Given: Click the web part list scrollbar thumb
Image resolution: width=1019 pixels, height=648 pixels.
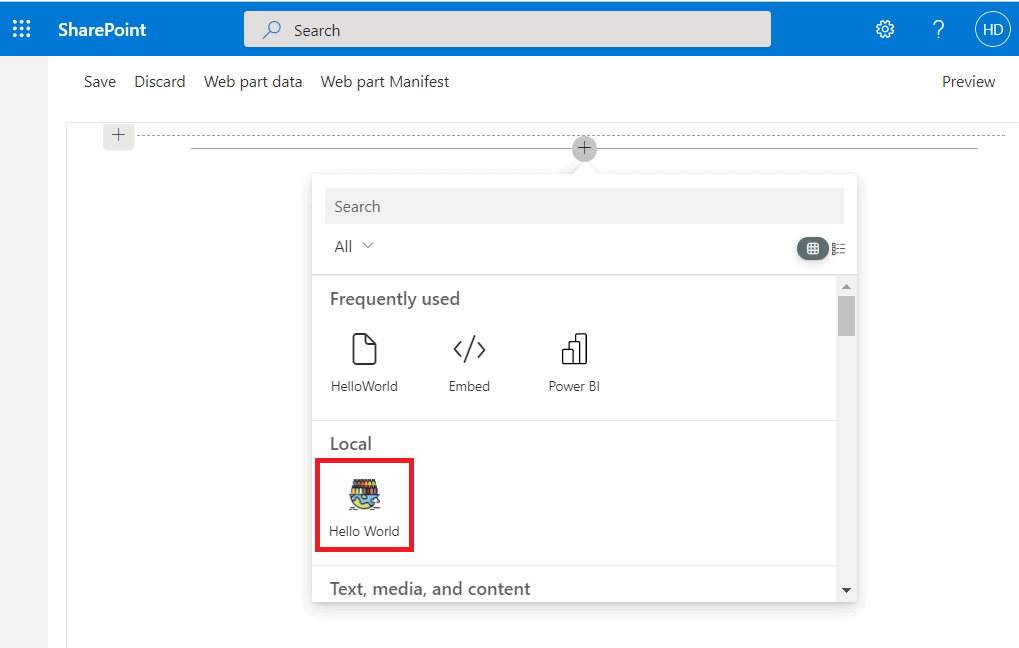Looking at the screenshot, I should [846, 316].
